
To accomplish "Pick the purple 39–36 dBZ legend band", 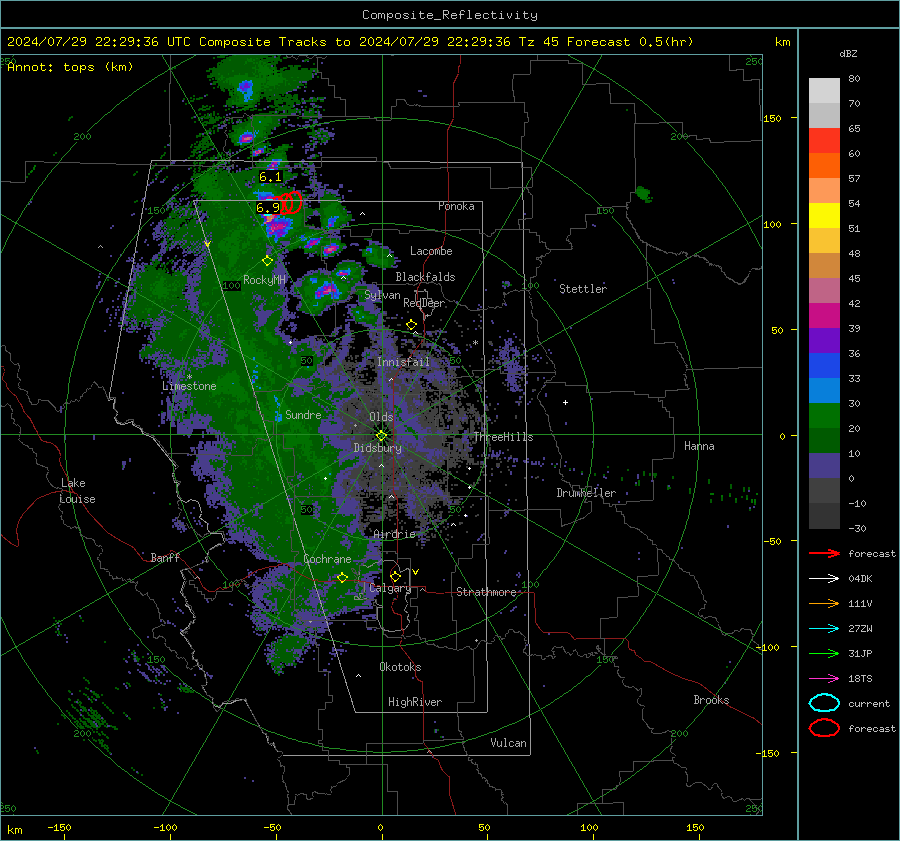I will point(824,341).
